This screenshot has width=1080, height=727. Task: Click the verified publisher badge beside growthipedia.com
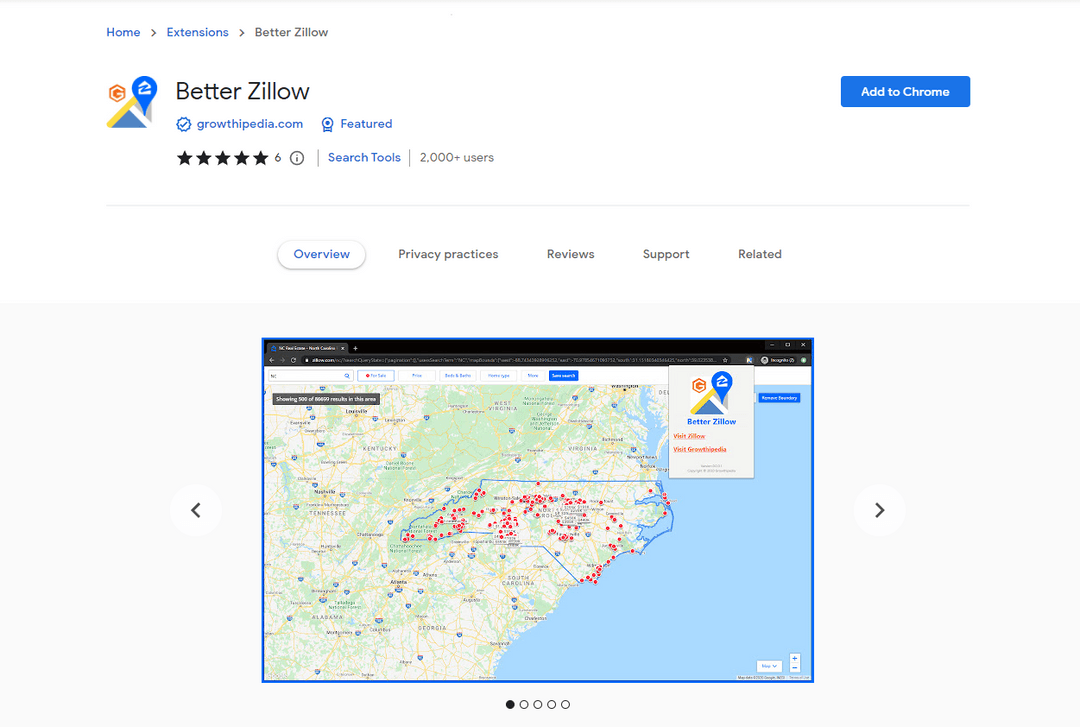point(183,124)
